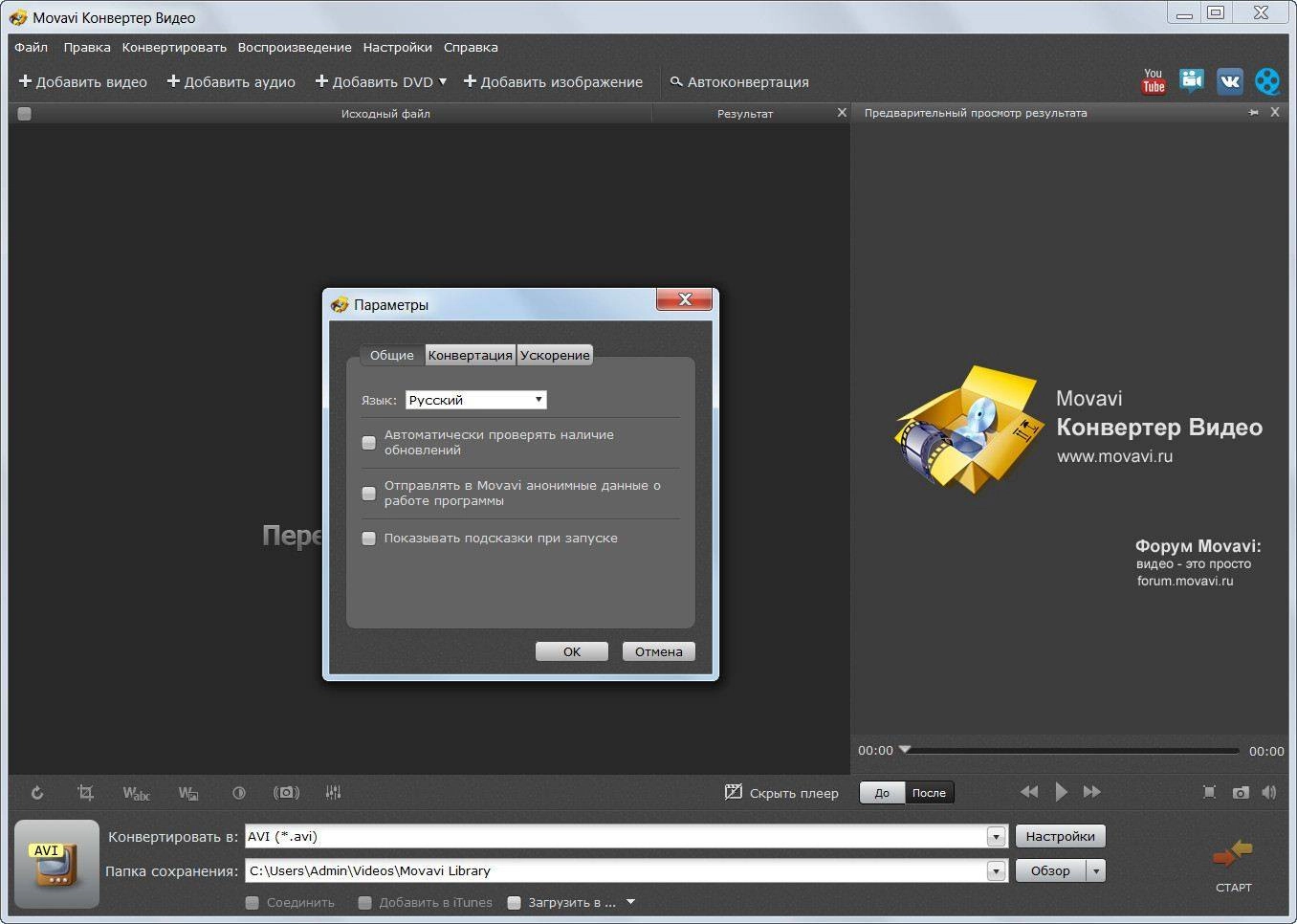This screenshot has height=924, width=1297.
Task: Open the Файл menu
Action: pyautogui.click(x=32, y=47)
